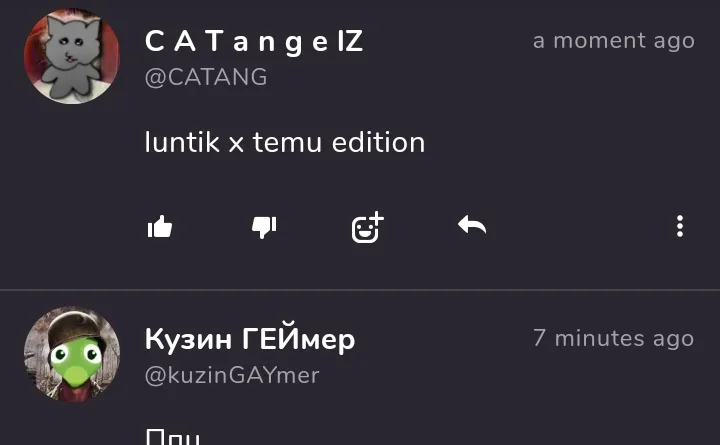Image resolution: width=720 pixels, height=445 pixels.
Task: Click the word 'ГЕЙмер' in the second username
Action: tap(298, 339)
